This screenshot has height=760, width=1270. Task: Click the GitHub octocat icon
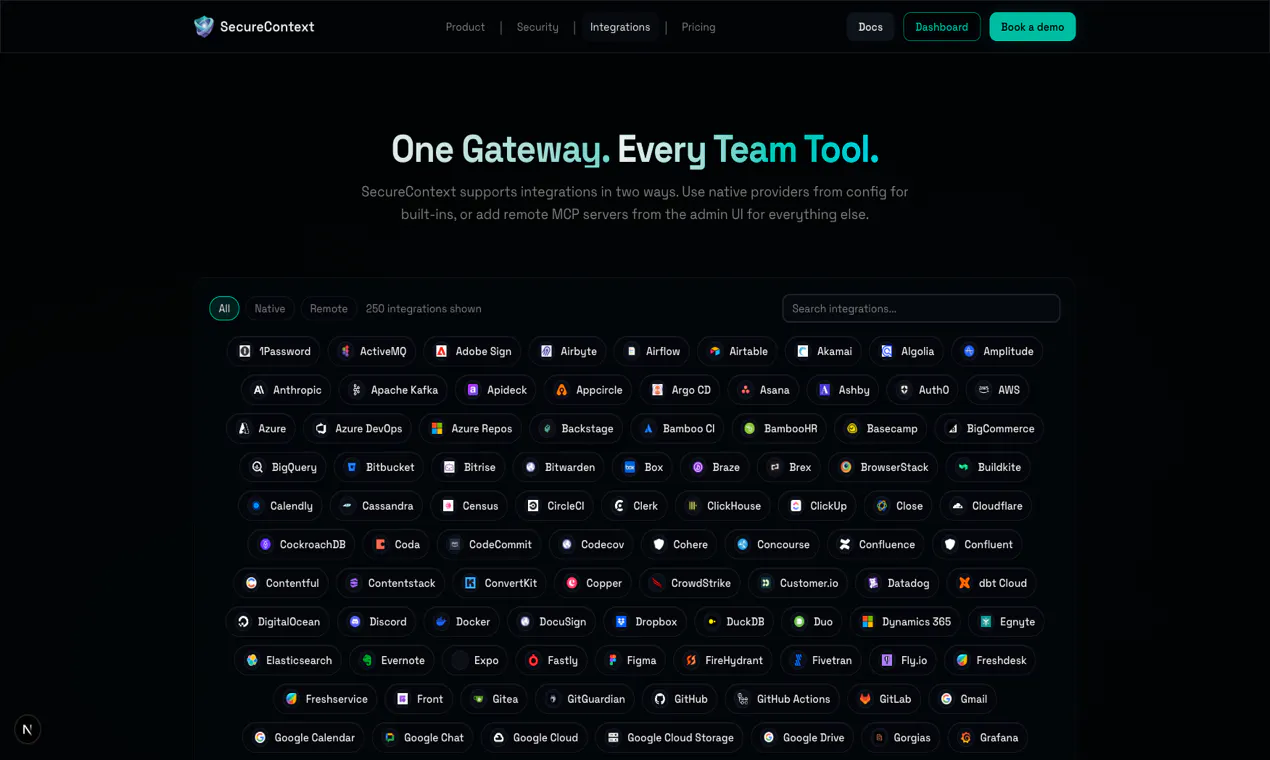coord(660,700)
